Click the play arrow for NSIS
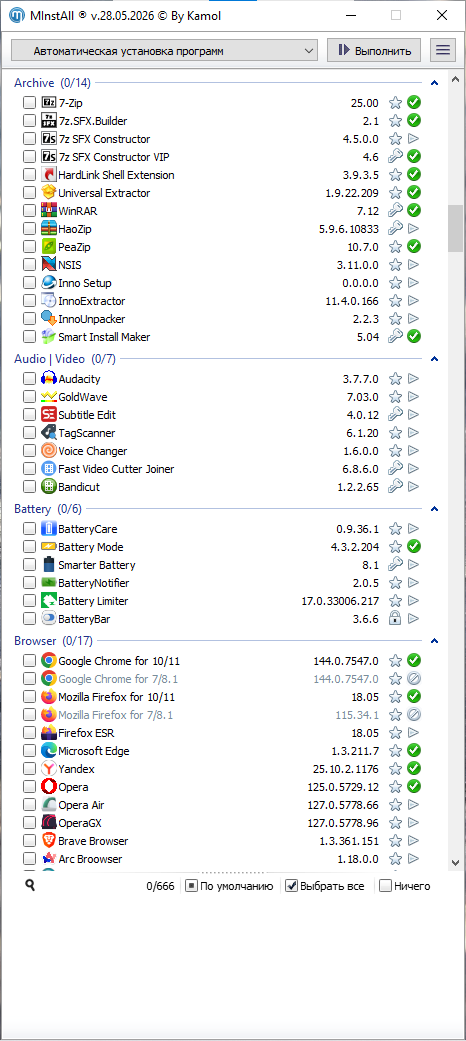Screen dimensions: 466x1041 click(x=414, y=264)
